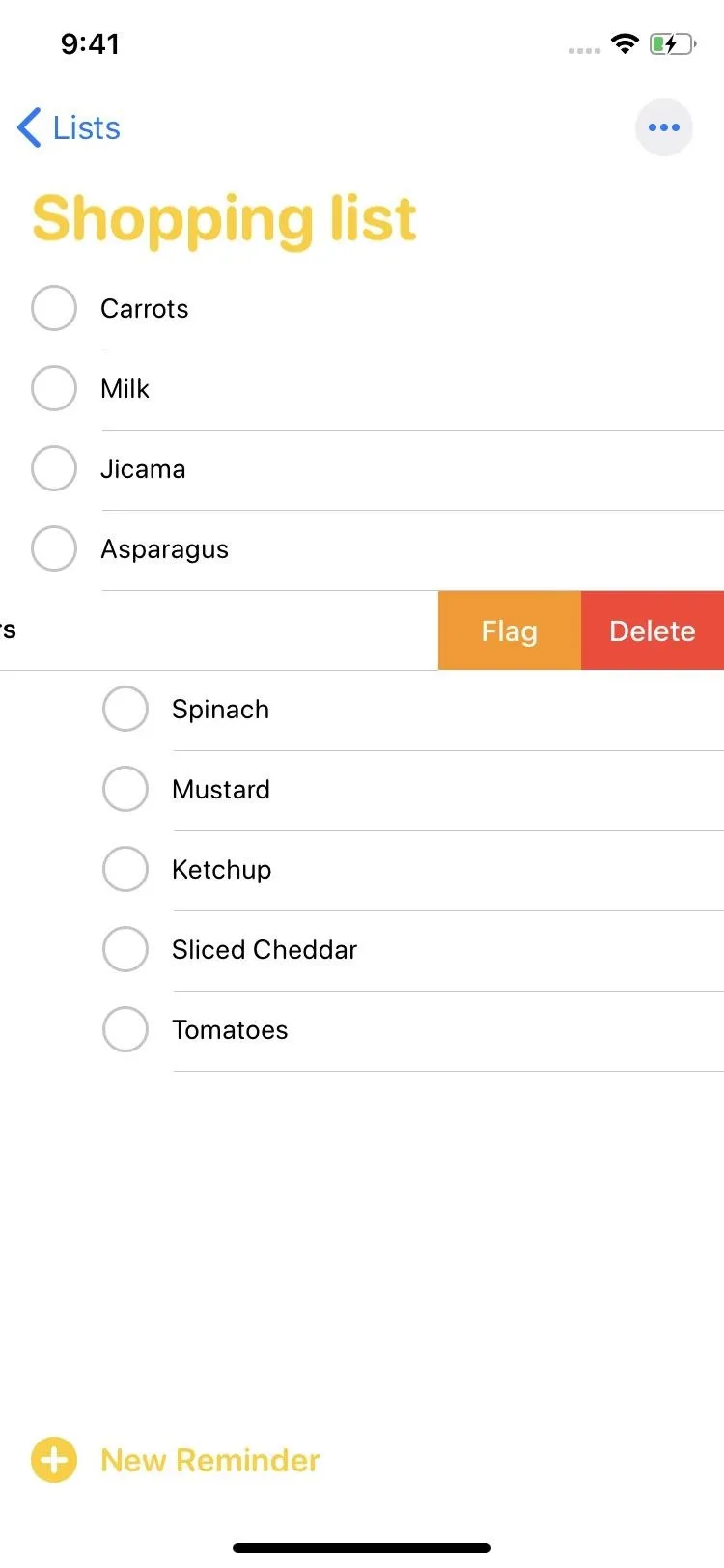Tap the Wi-Fi status icon
Screen dimensions: 724x1568
625,43
